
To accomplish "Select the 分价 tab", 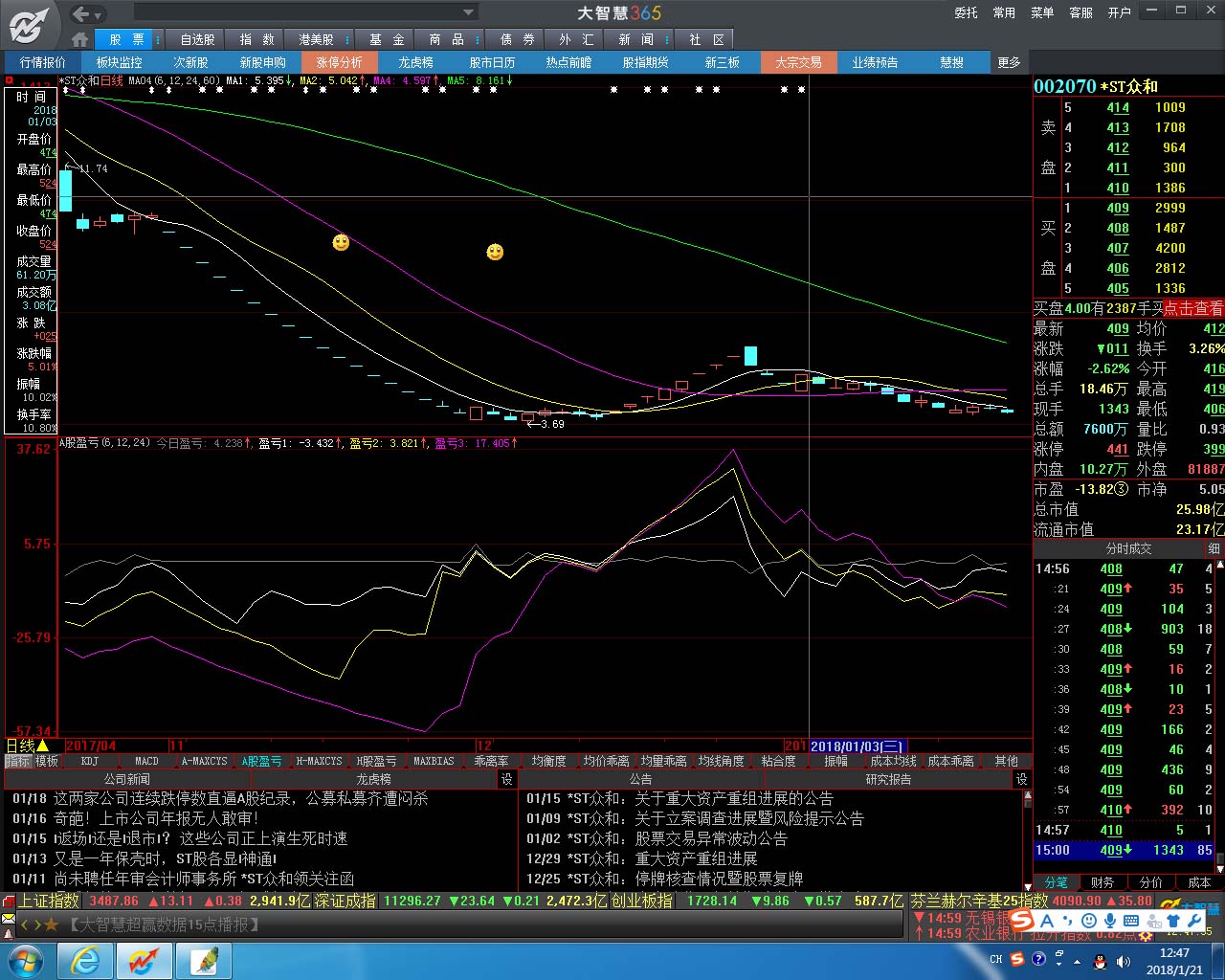I will click(x=1151, y=881).
